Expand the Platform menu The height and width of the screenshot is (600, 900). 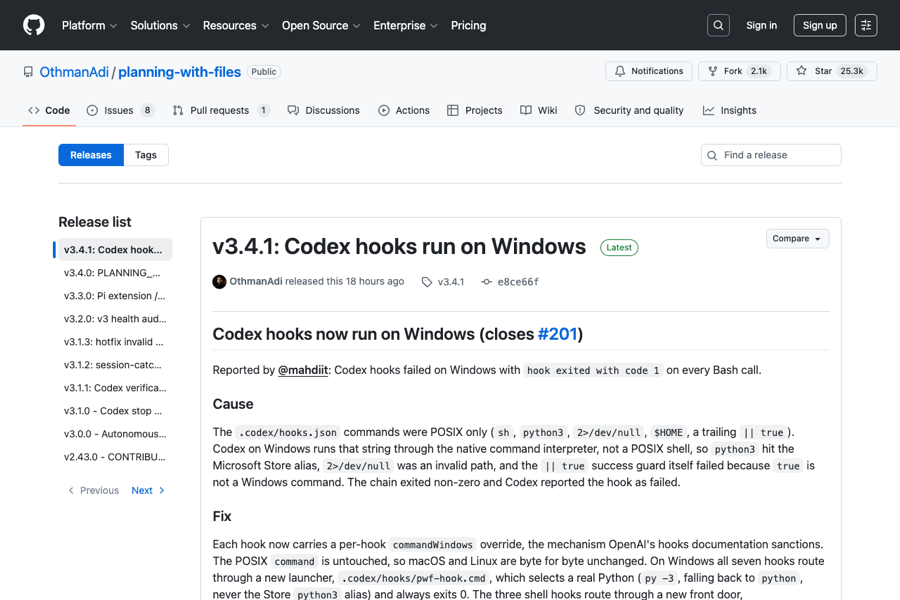[89, 25]
